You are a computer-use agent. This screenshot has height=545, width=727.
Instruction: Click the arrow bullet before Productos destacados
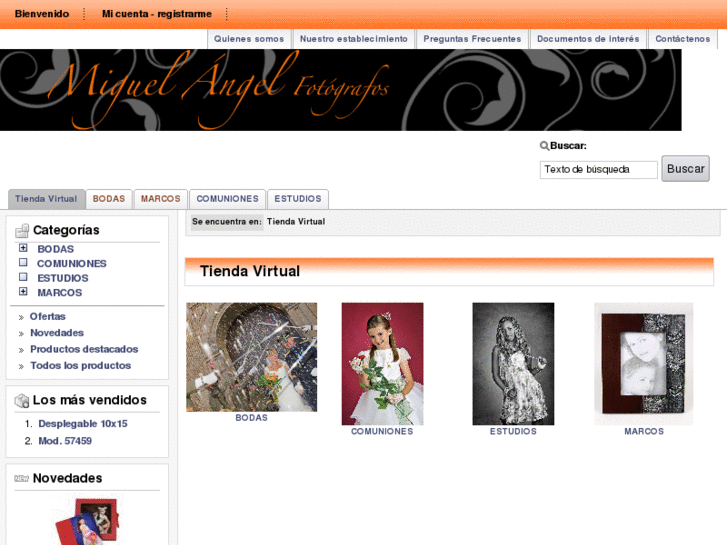click(x=21, y=350)
